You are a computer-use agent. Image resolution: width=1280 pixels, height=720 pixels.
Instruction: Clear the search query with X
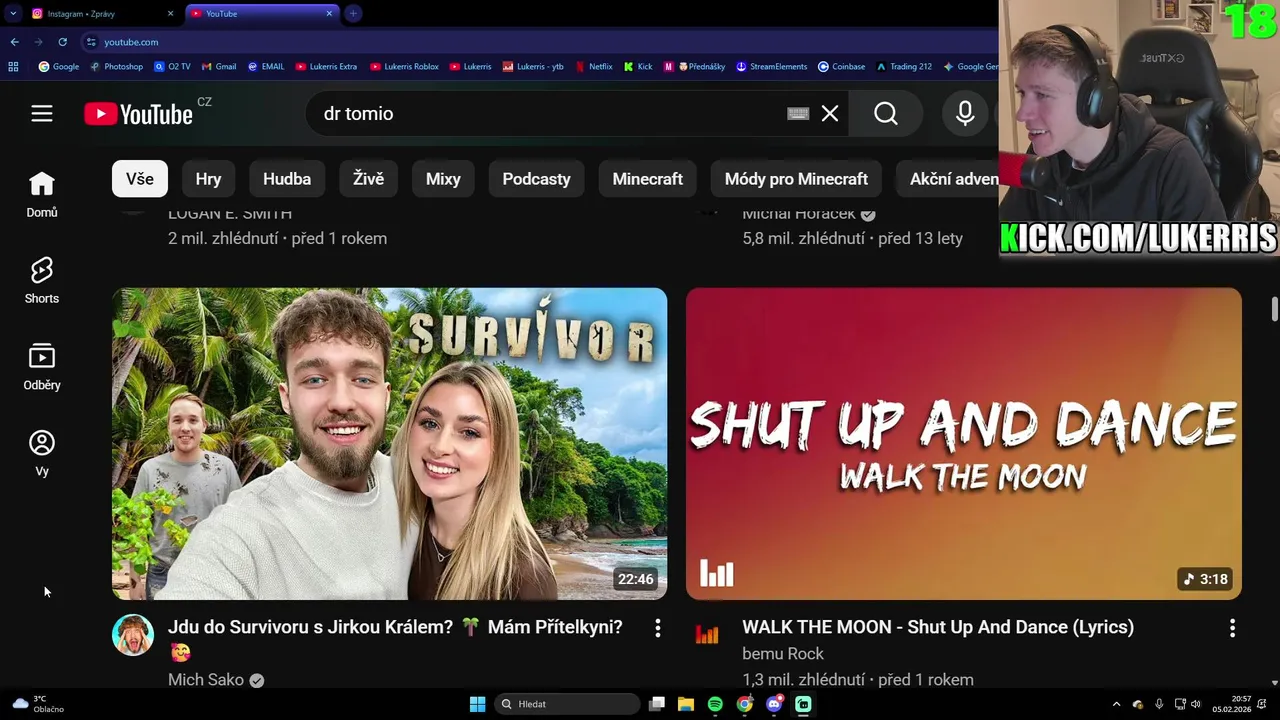pyautogui.click(x=830, y=114)
